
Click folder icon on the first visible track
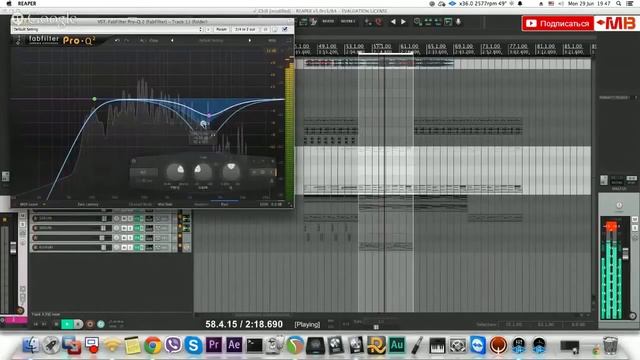[x=186, y=219]
